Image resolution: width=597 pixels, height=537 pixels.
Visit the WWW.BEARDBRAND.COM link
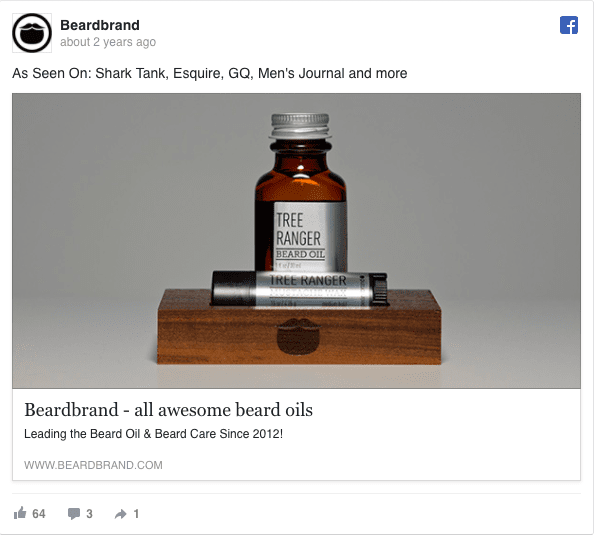coord(93,465)
